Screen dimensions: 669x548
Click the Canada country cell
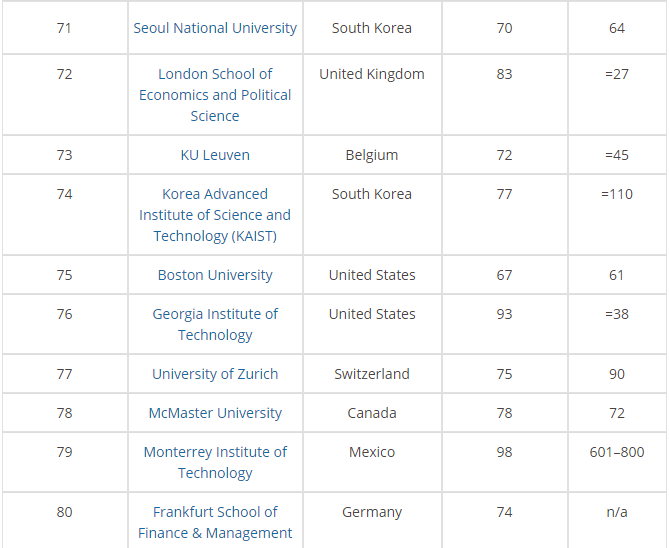372,413
